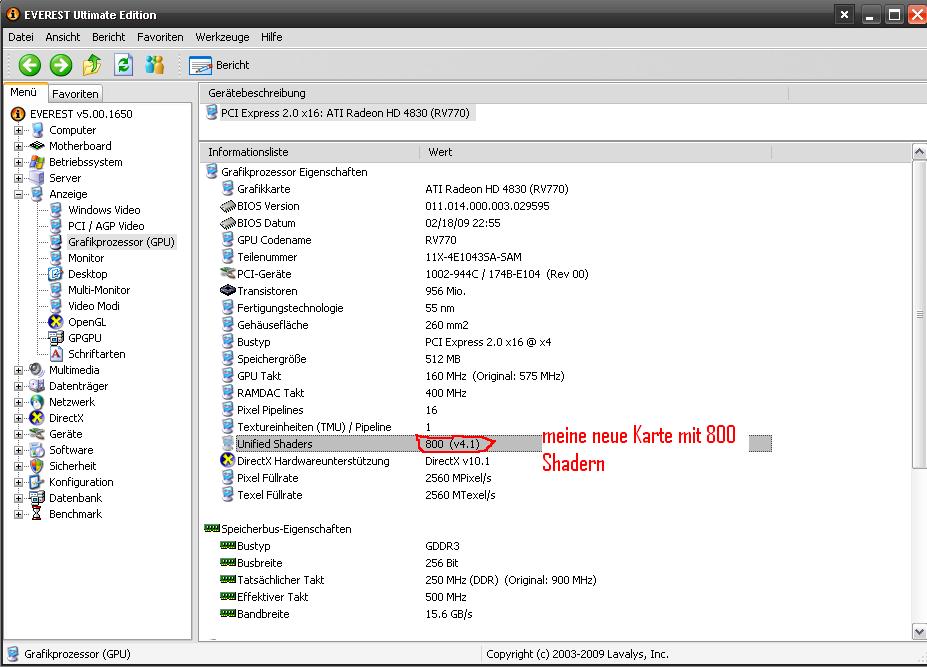Image resolution: width=927 pixels, height=667 pixels.
Task: Select Monitor tree item
Action: coord(86,258)
